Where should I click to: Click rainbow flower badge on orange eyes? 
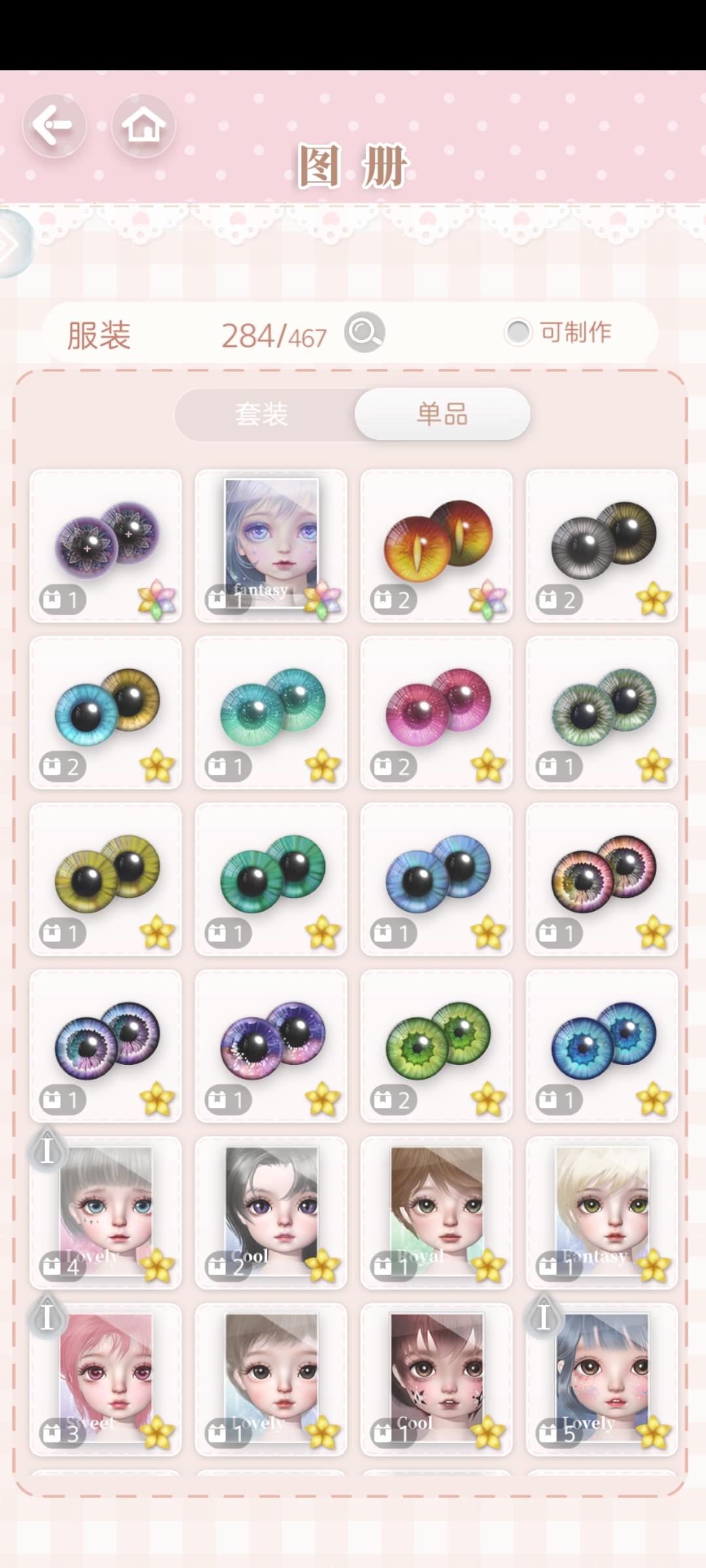[488, 598]
